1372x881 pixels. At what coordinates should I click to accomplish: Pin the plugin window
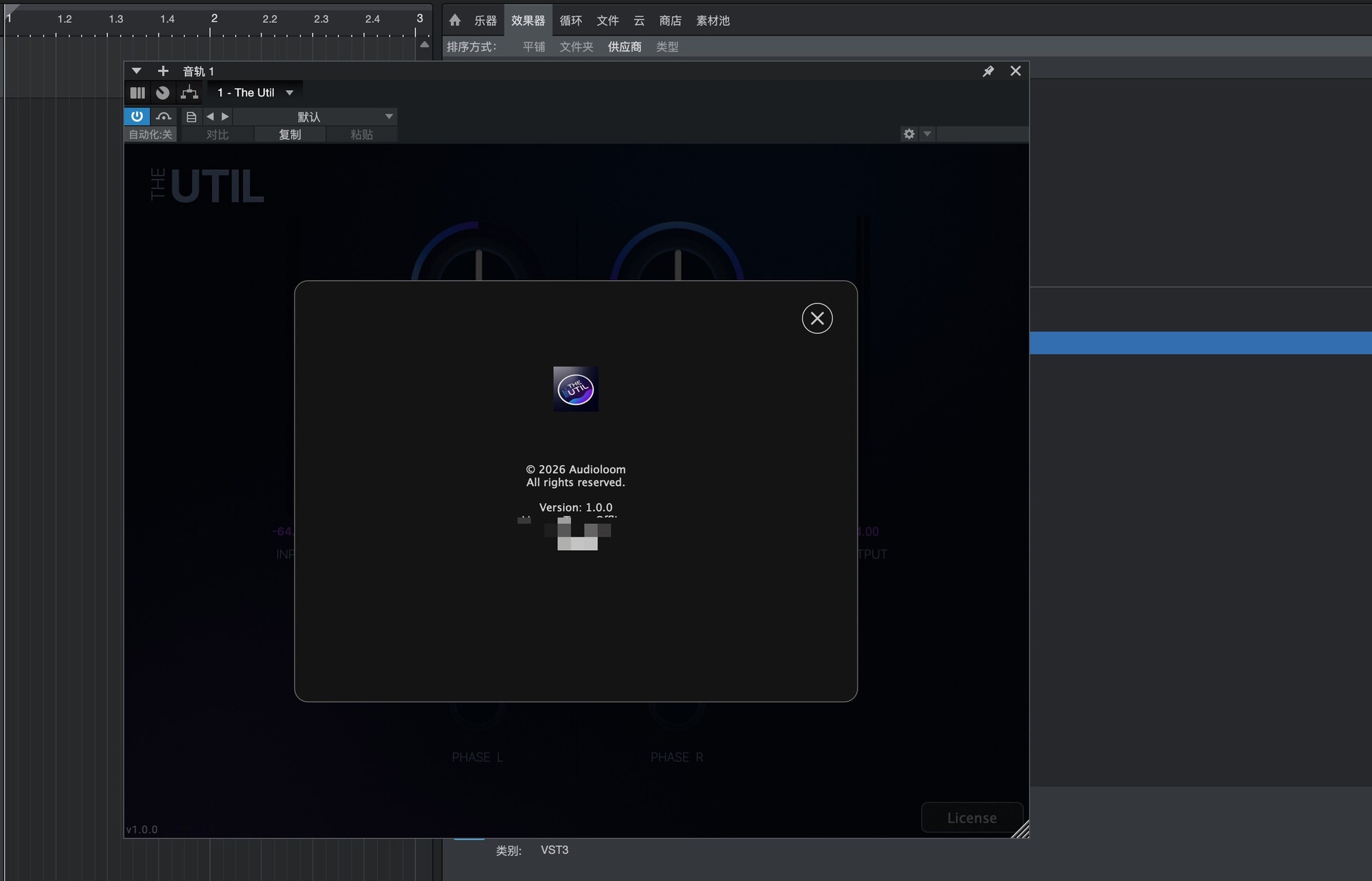pos(988,71)
